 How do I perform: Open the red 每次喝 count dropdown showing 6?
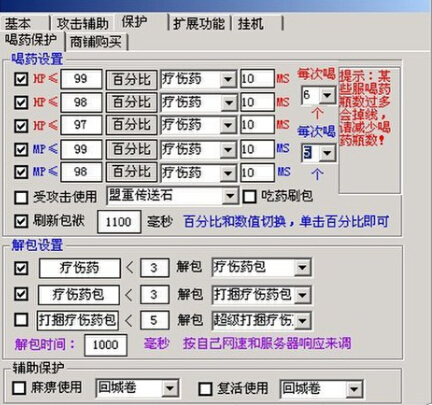tap(318, 96)
